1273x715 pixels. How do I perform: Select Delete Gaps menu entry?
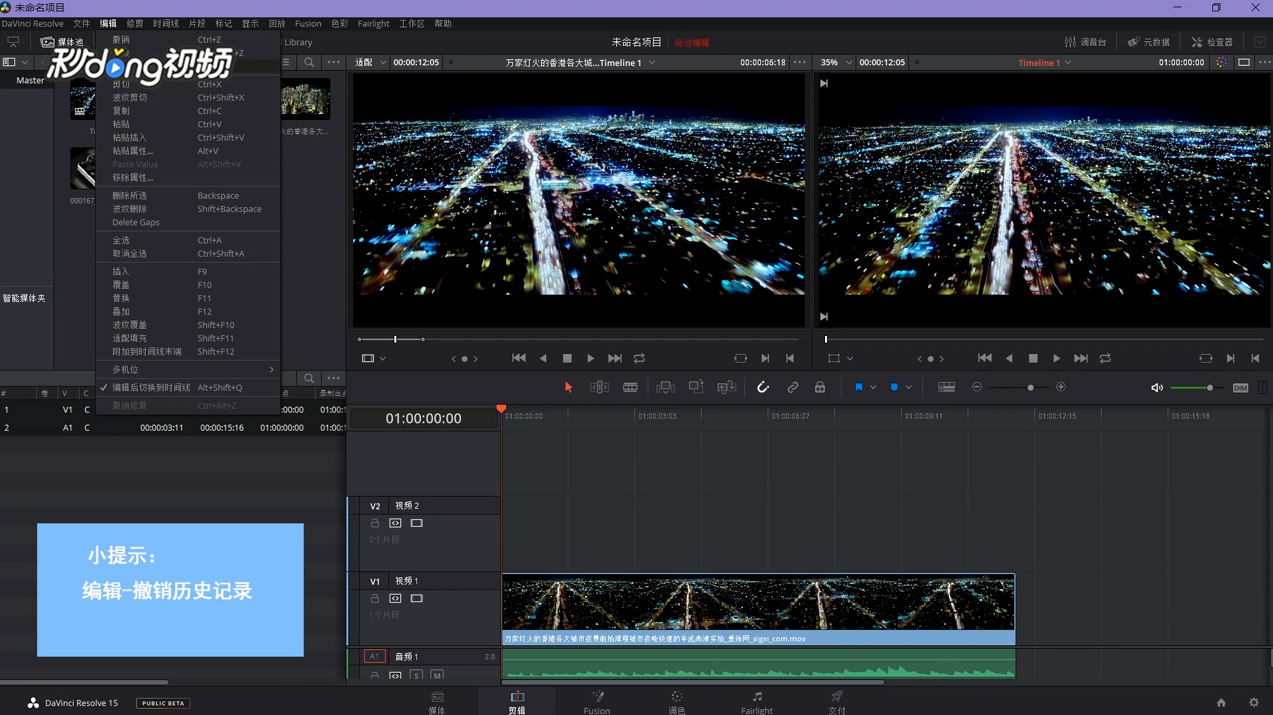point(187,223)
